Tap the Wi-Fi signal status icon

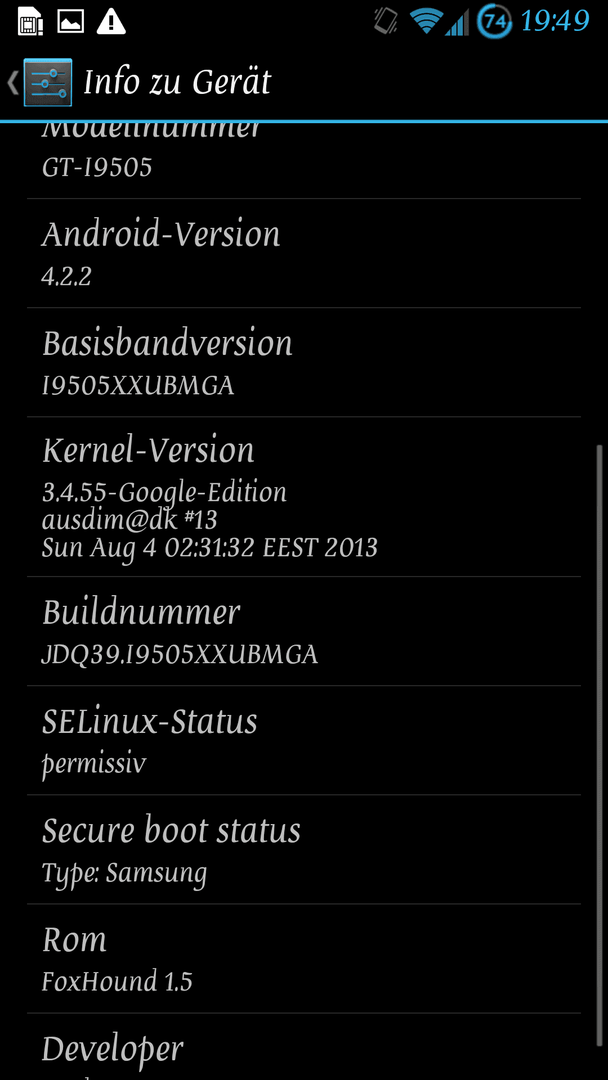tap(426, 21)
